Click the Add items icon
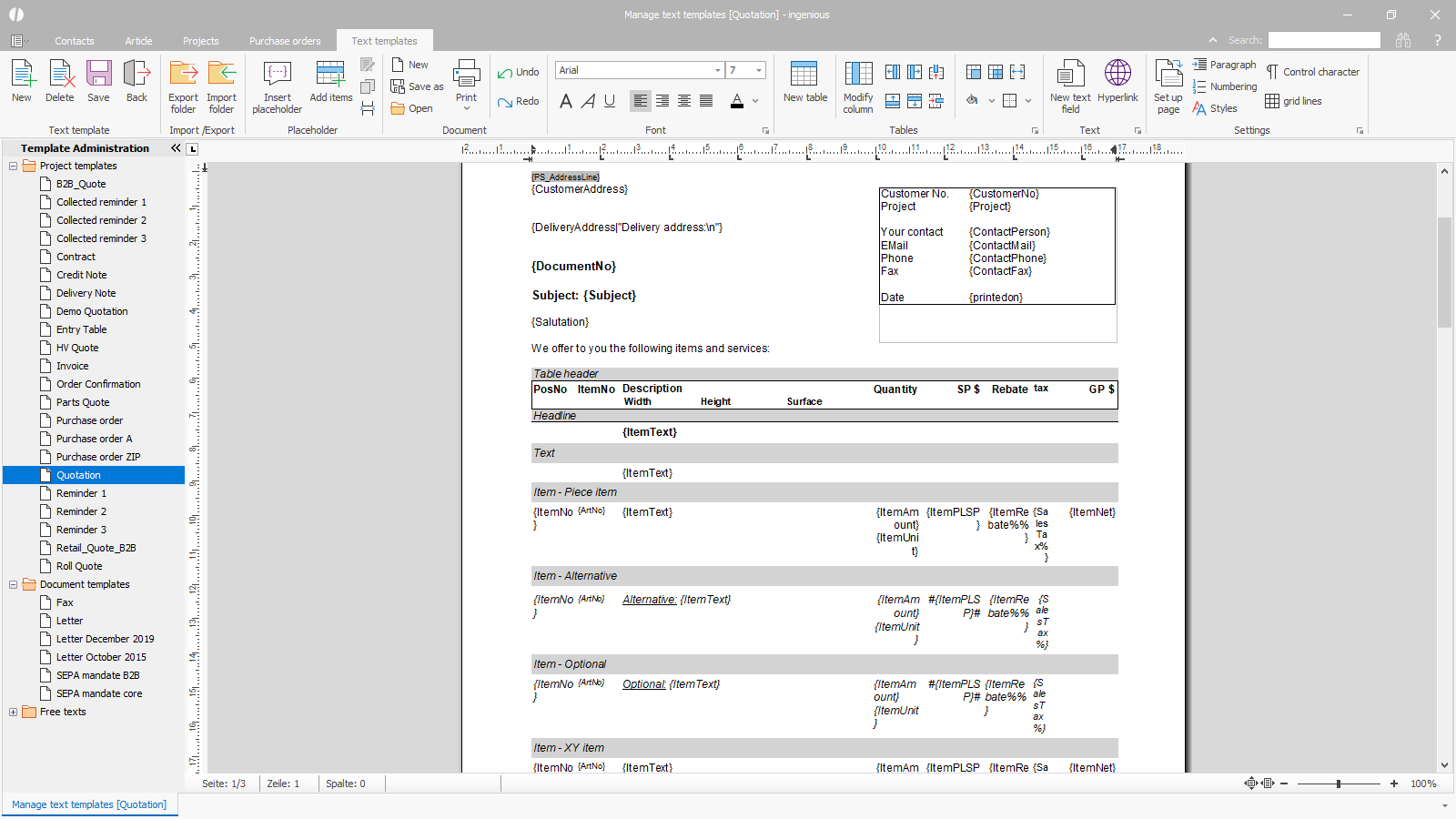Image resolution: width=1456 pixels, height=819 pixels. click(330, 75)
